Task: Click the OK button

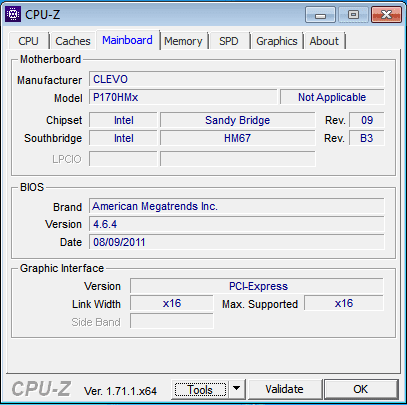Action: point(361,389)
